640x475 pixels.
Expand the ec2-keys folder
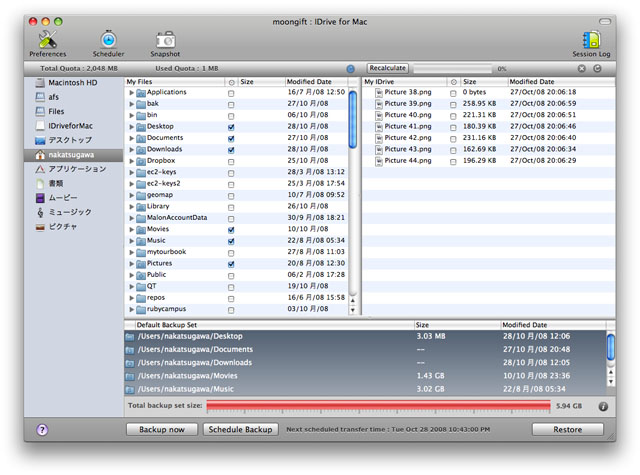coord(131,173)
